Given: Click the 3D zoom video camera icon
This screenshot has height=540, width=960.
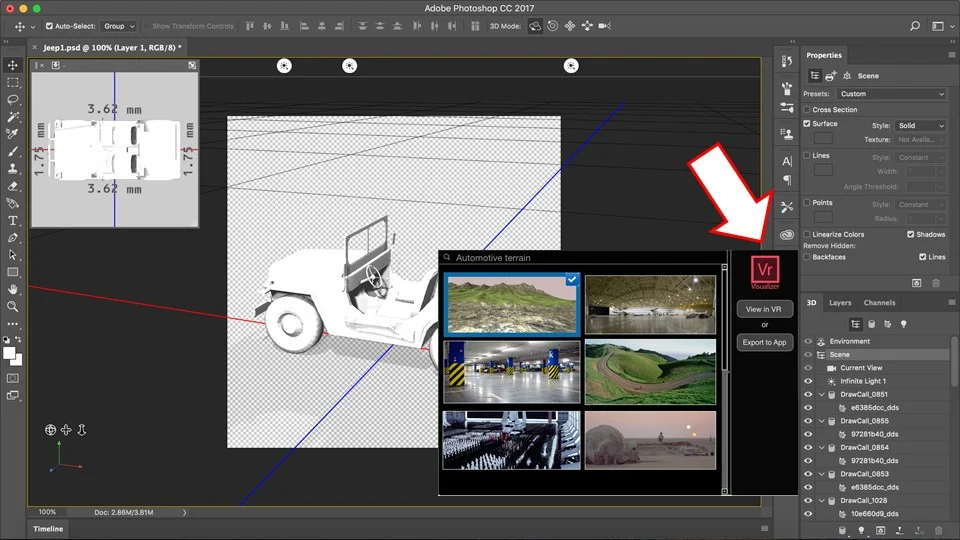Looking at the screenshot, I should pyautogui.click(x=604, y=26).
